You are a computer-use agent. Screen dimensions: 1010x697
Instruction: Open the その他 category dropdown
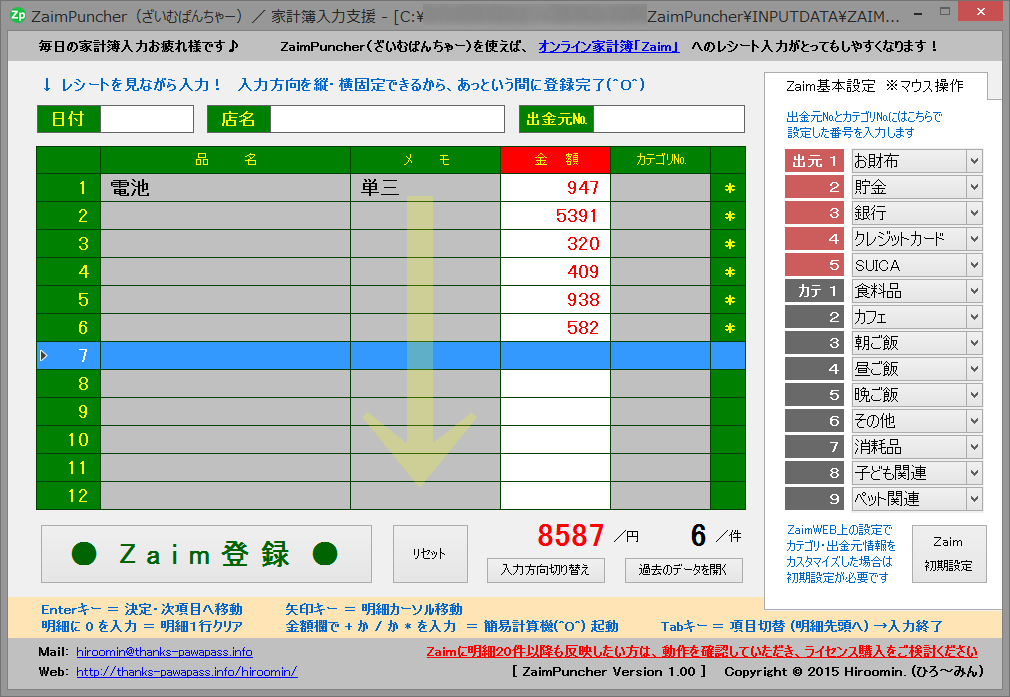[974, 421]
